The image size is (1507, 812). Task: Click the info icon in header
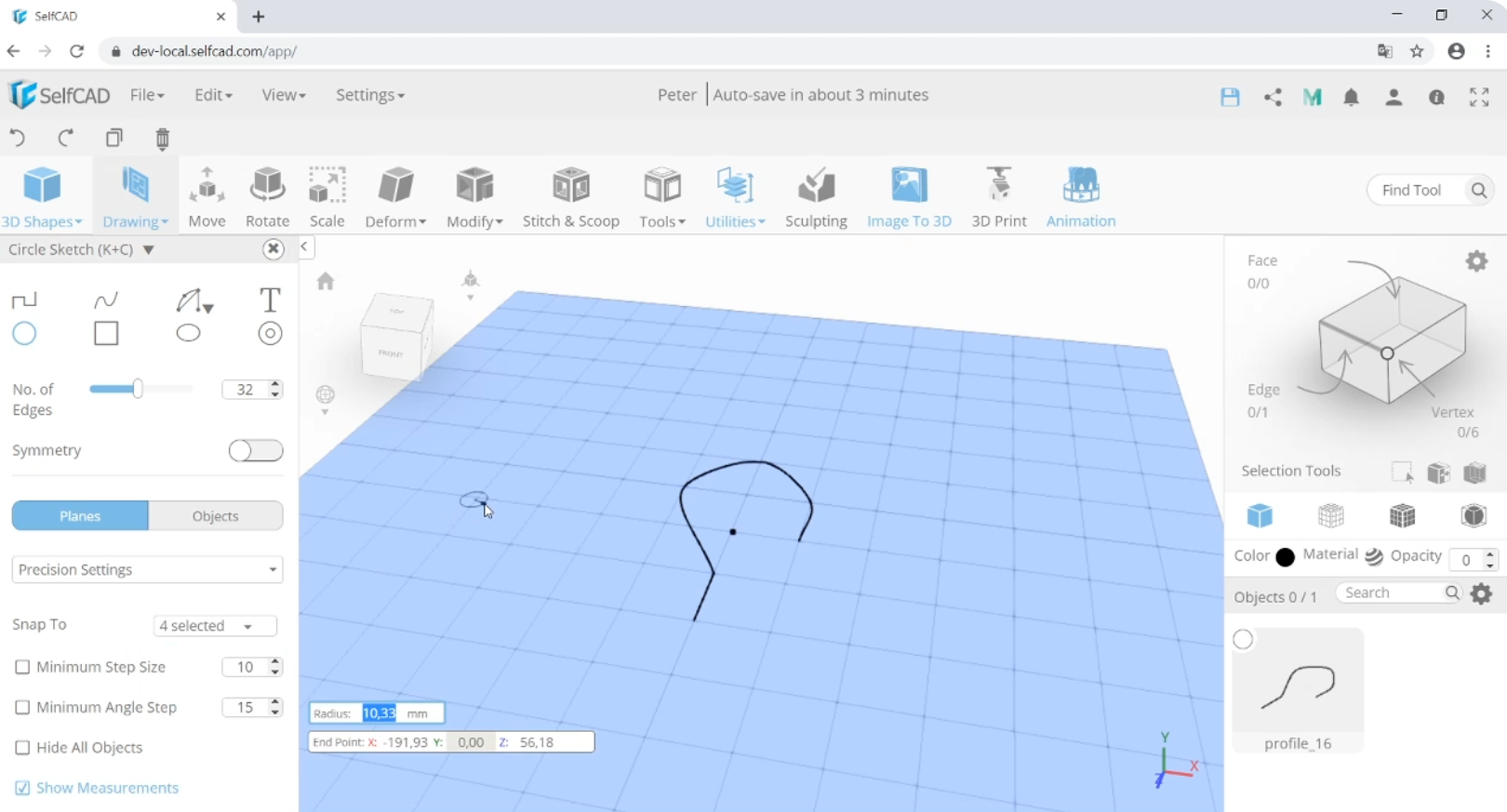click(x=1436, y=97)
